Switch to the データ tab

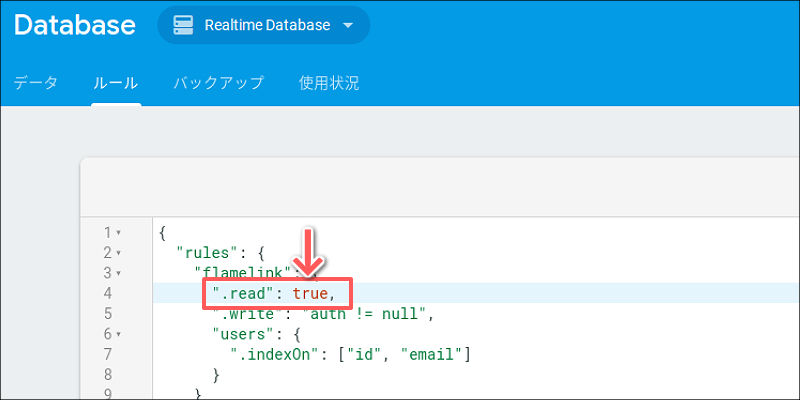pos(35,83)
